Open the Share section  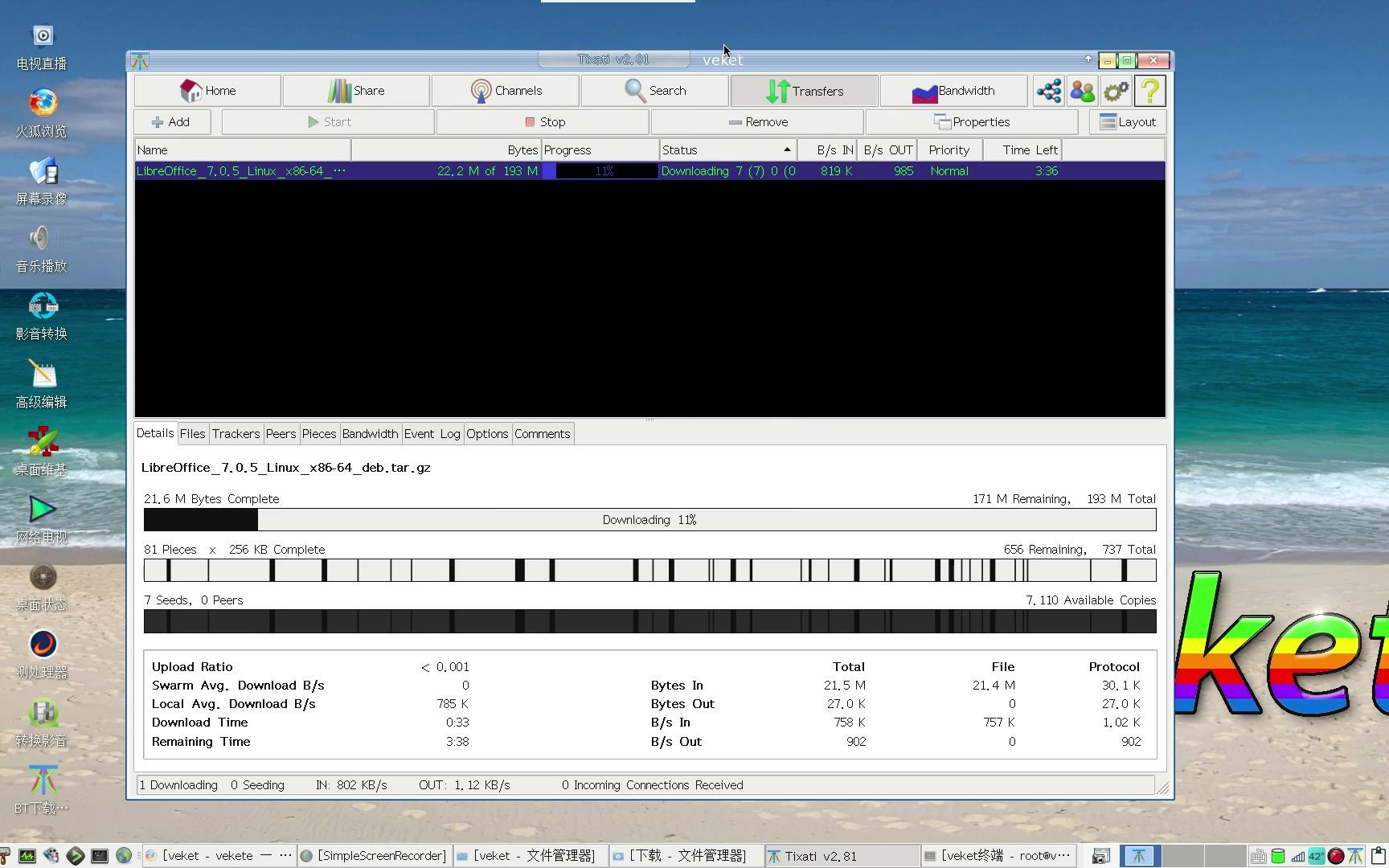click(356, 91)
